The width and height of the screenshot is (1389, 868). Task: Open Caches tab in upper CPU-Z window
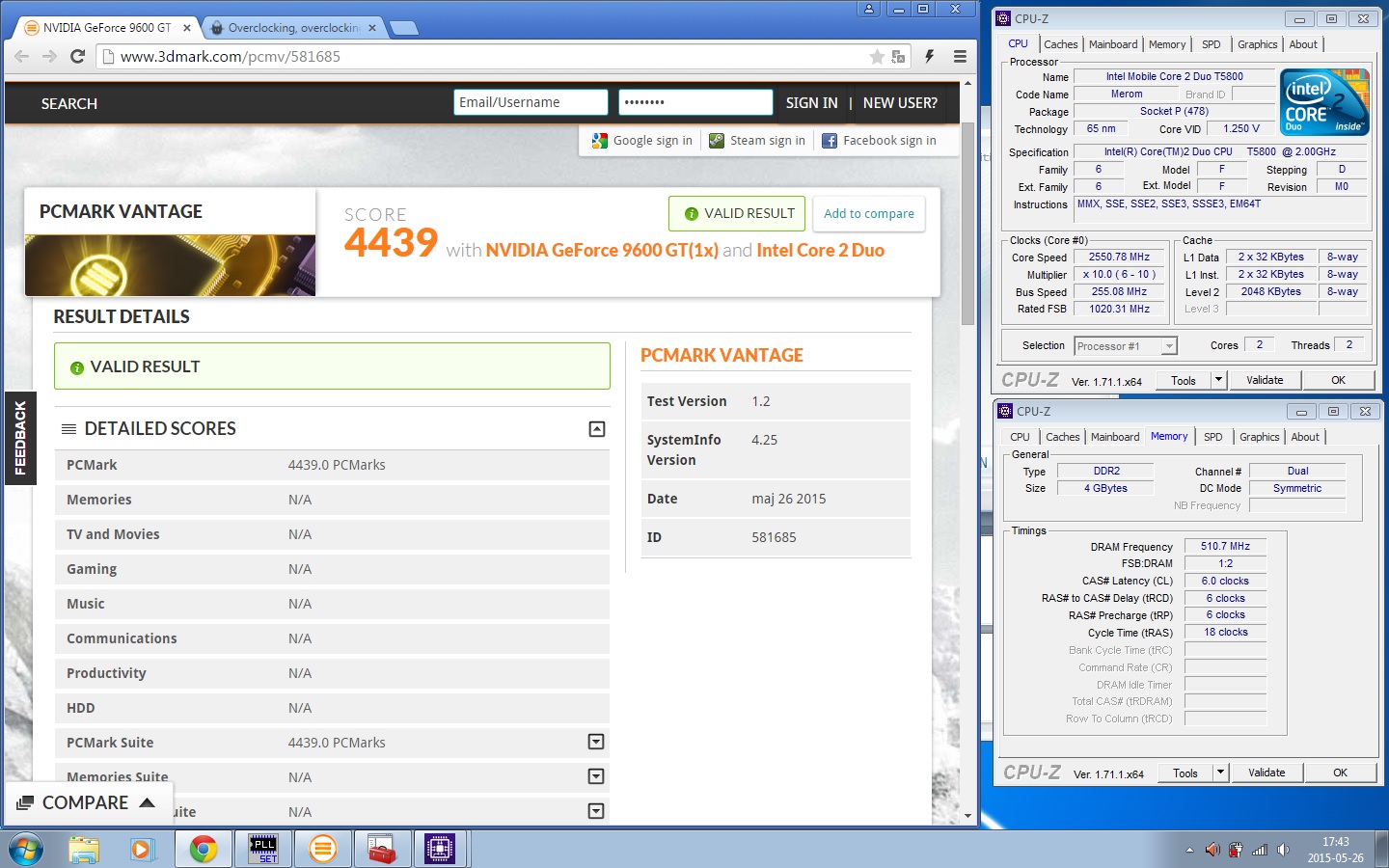pyautogui.click(x=1060, y=44)
